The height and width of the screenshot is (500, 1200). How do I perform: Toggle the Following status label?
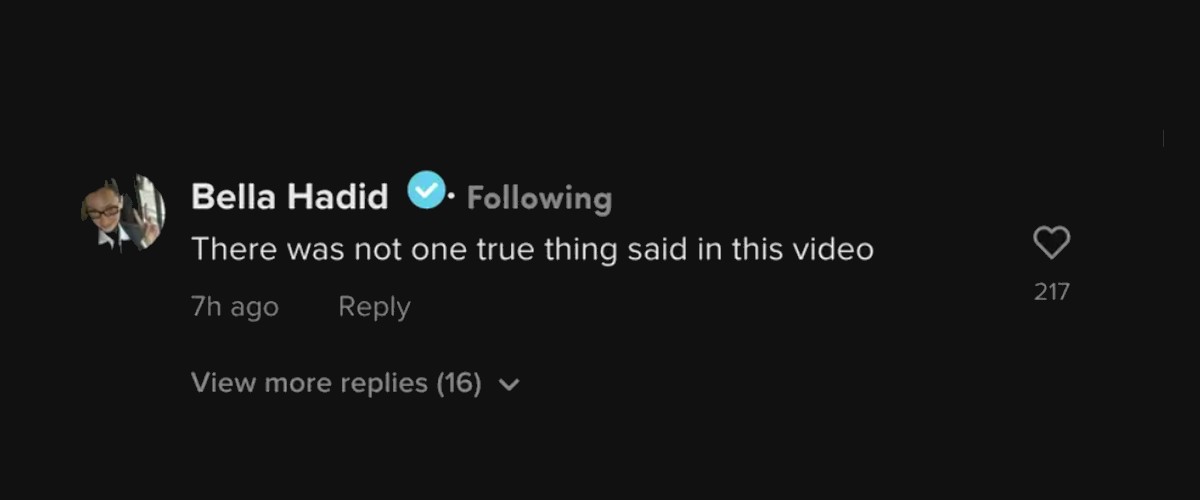tap(539, 198)
